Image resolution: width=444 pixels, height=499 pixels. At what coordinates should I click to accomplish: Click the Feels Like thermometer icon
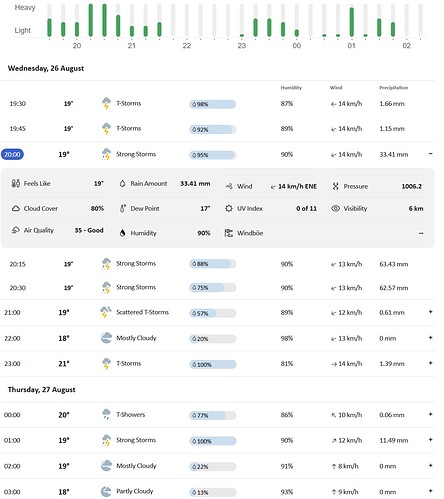click(x=16, y=183)
